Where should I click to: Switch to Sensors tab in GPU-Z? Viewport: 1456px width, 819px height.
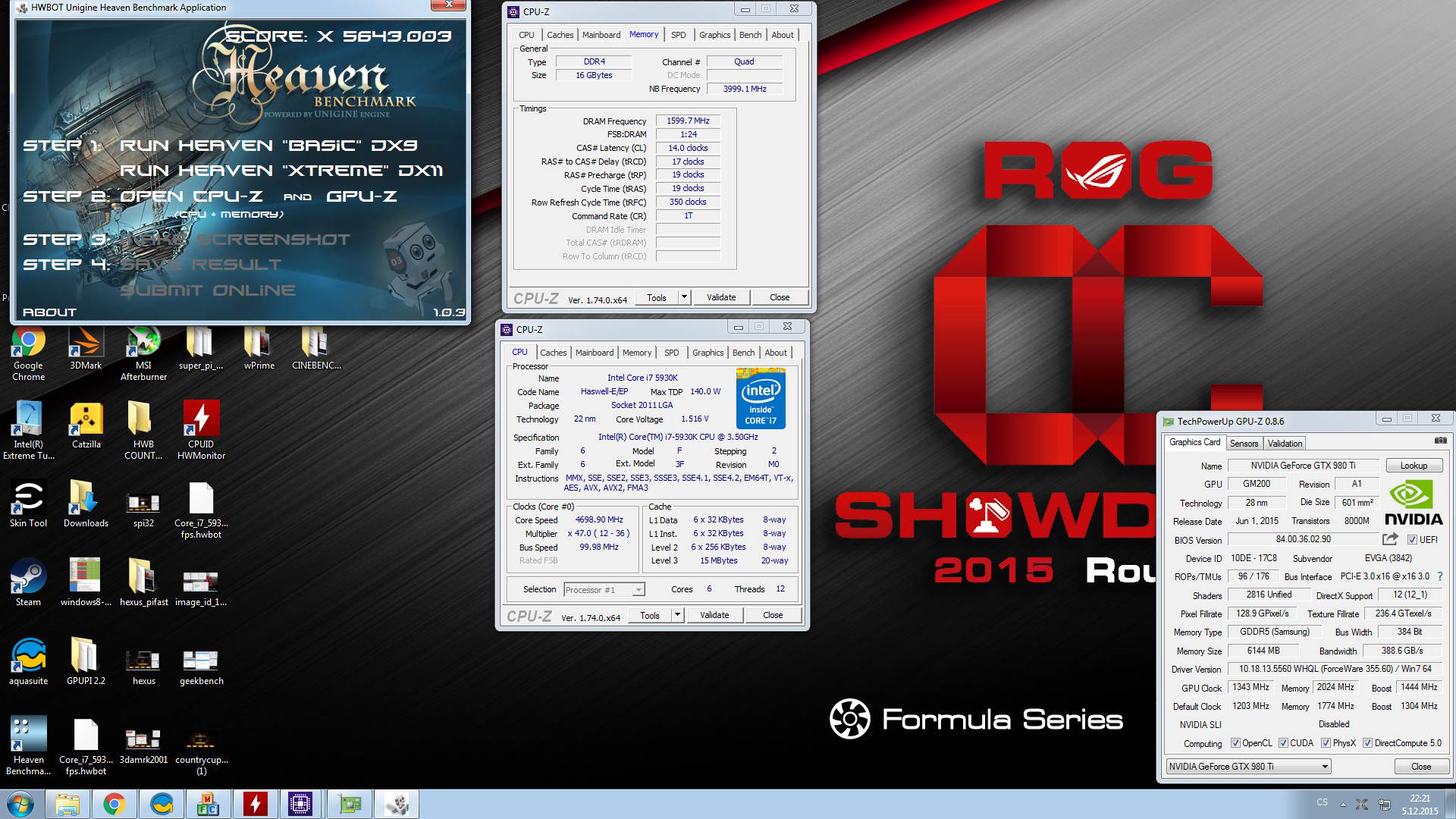[x=1244, y=444]
